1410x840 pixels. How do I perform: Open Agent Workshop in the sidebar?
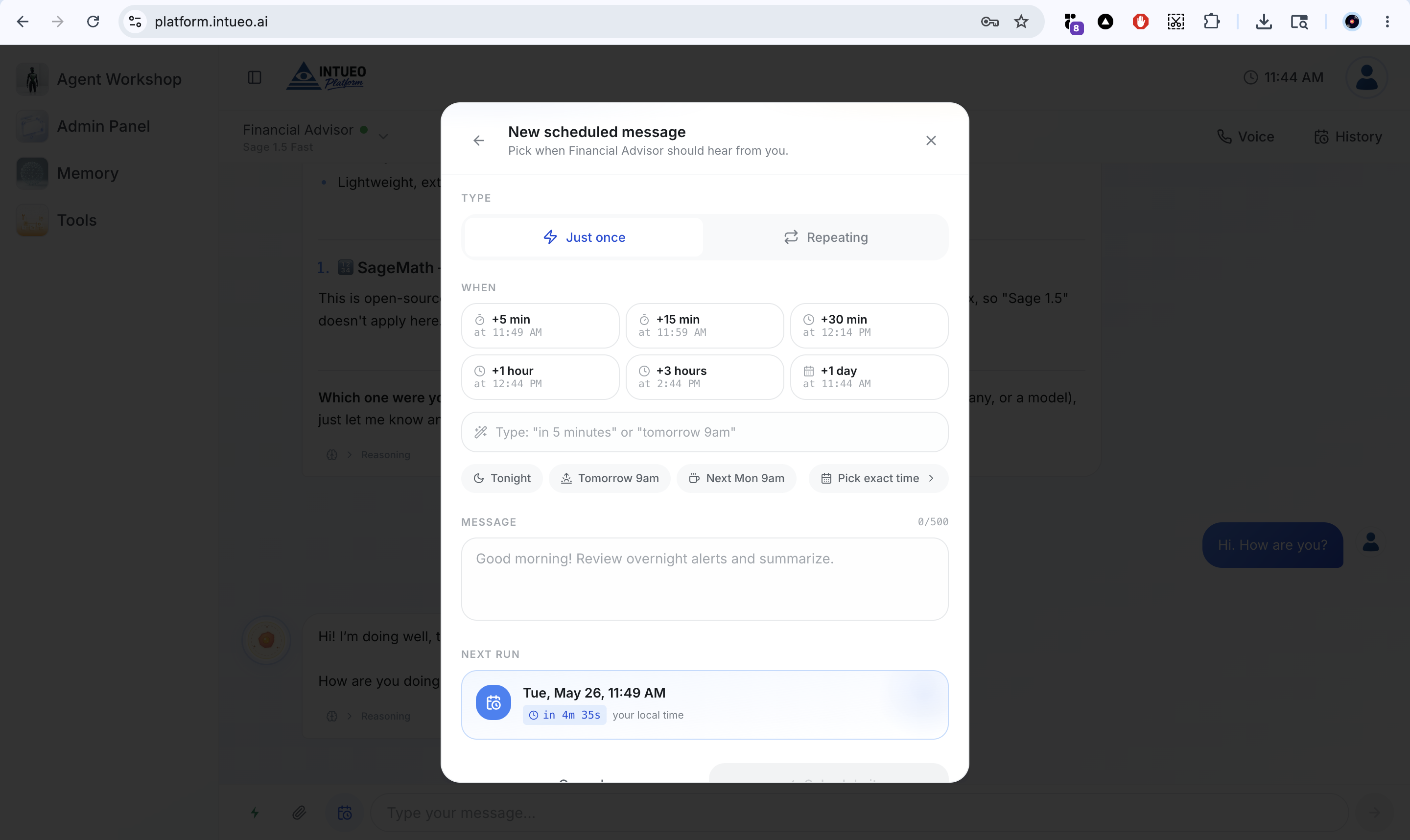coord(99,79)
